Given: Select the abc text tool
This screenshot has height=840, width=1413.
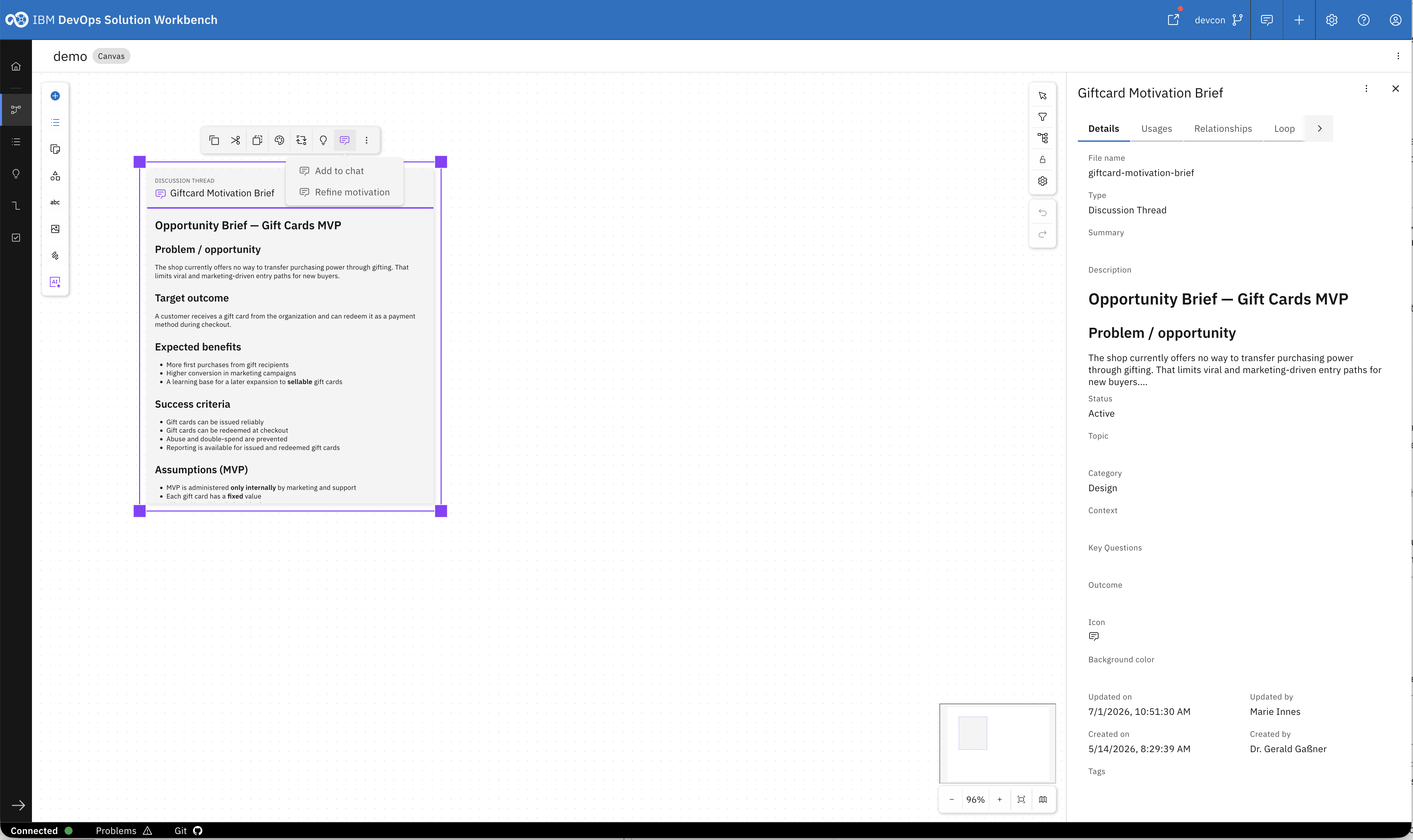Looking at the screenshot, I should coord(55,202).
